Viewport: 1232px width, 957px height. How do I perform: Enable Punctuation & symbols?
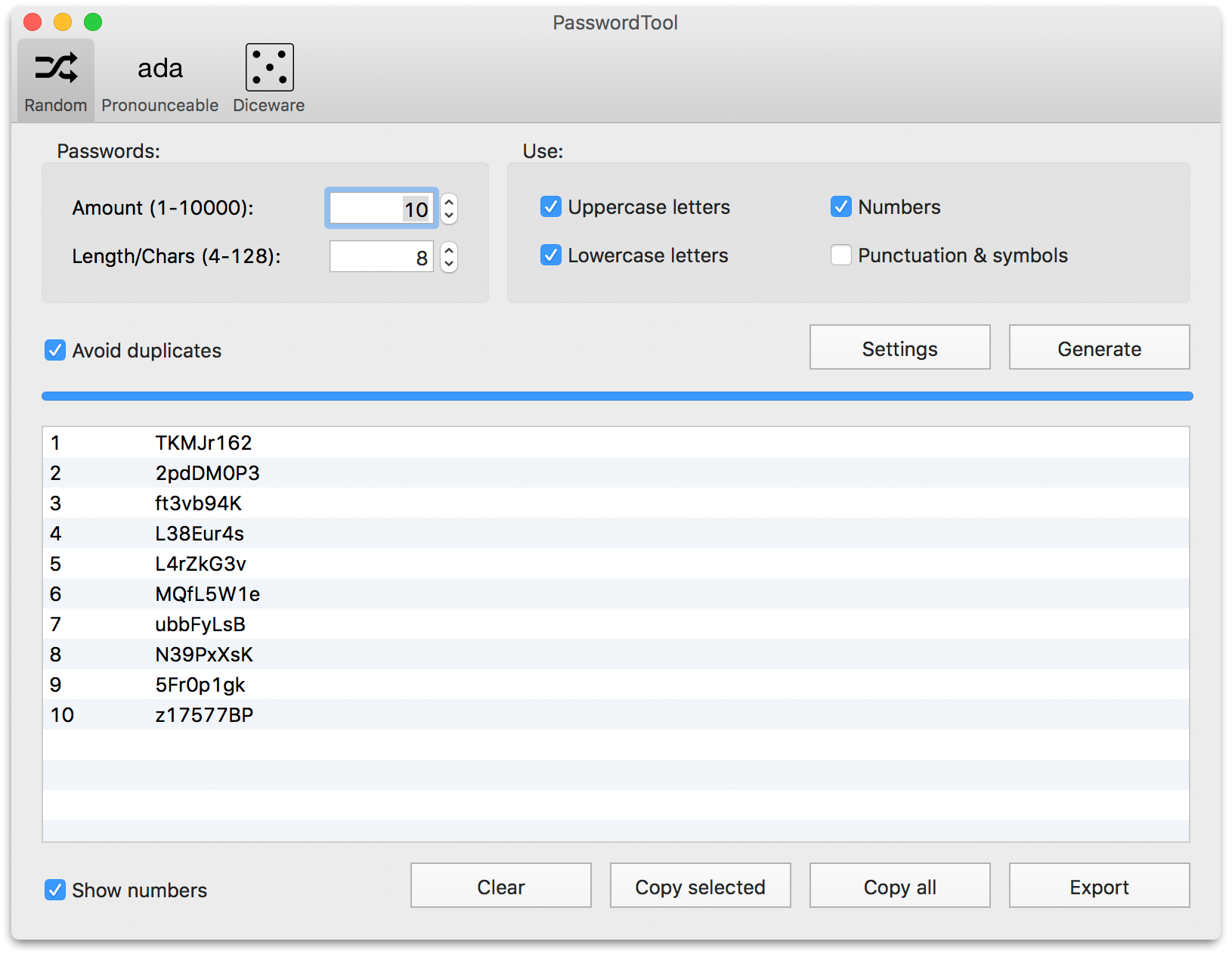(x=840, y=255)
